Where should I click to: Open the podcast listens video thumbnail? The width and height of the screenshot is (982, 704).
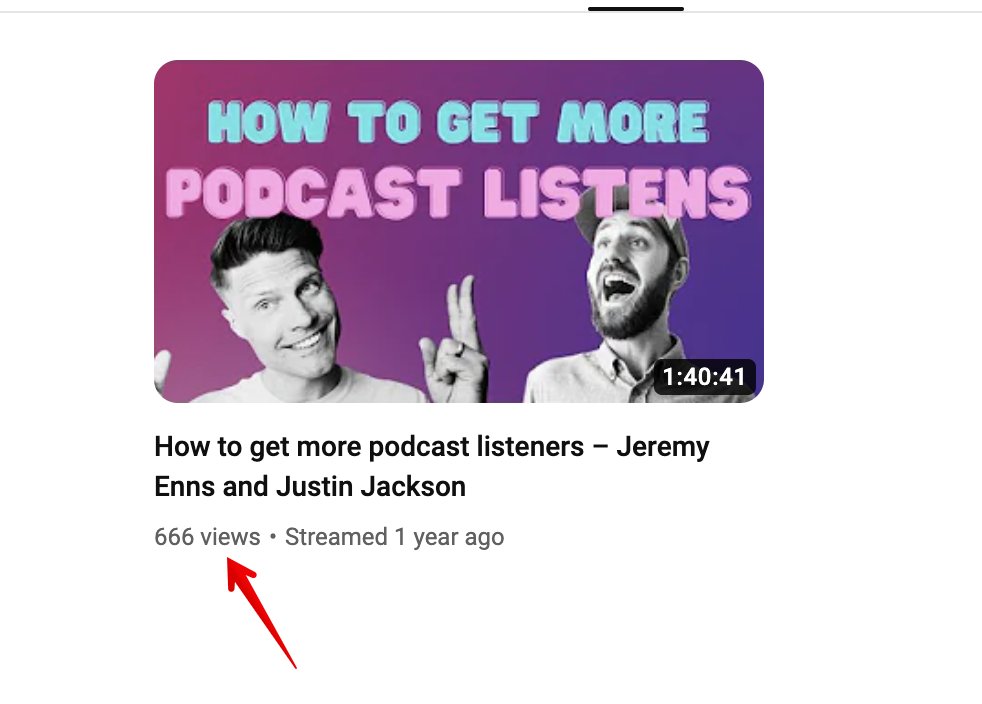(458, 231)
